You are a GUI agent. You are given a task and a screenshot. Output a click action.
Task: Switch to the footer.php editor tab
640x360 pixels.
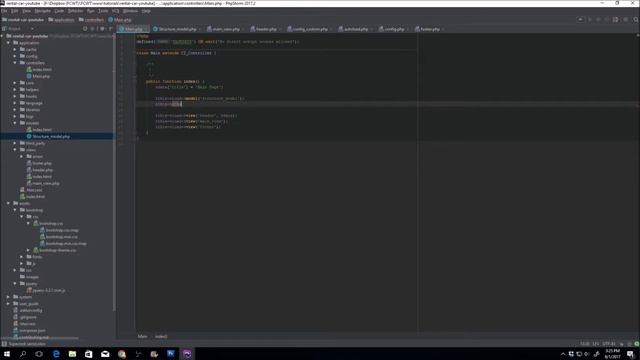click(428, 29)
